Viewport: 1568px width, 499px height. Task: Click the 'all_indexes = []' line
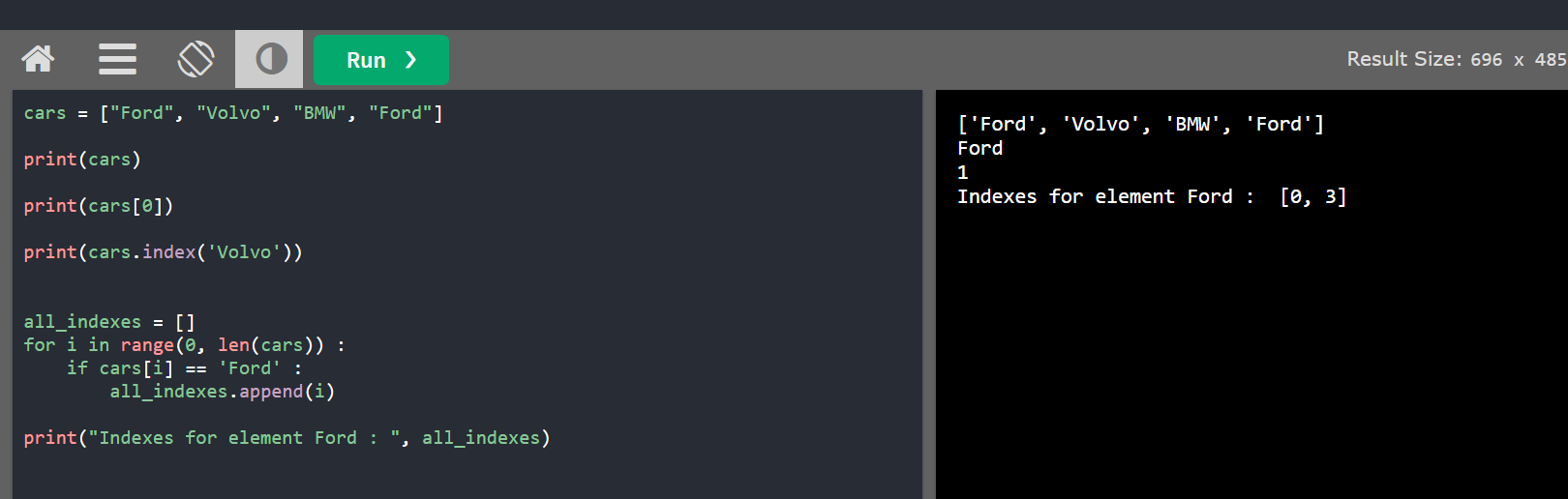(x=109, y=322)
